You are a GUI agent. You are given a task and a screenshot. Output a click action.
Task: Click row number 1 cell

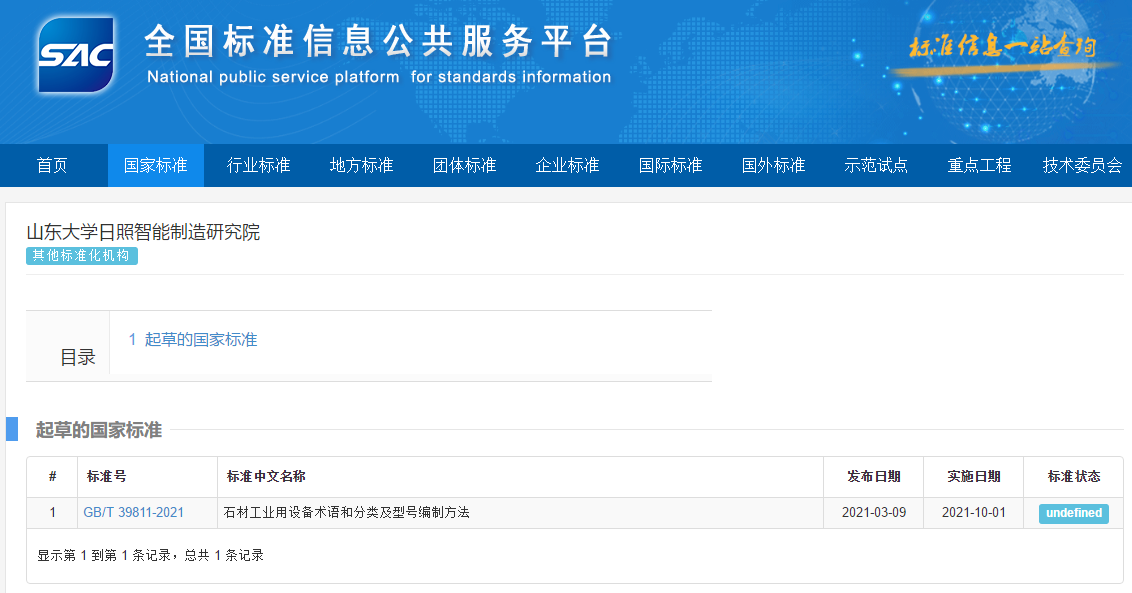[53, 512]
